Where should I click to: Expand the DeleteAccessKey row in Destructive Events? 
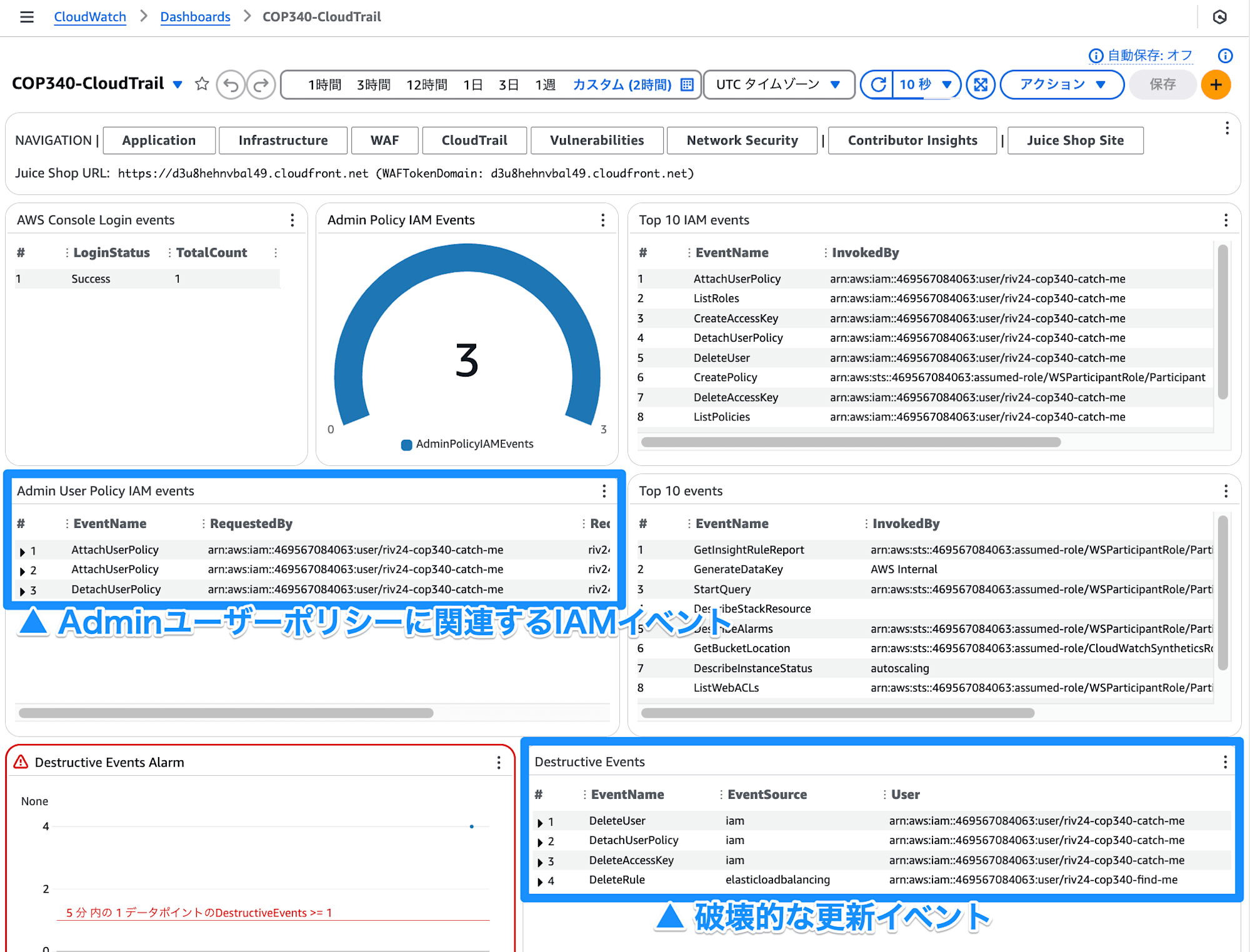pyautogui.click(x=540, y=862)
